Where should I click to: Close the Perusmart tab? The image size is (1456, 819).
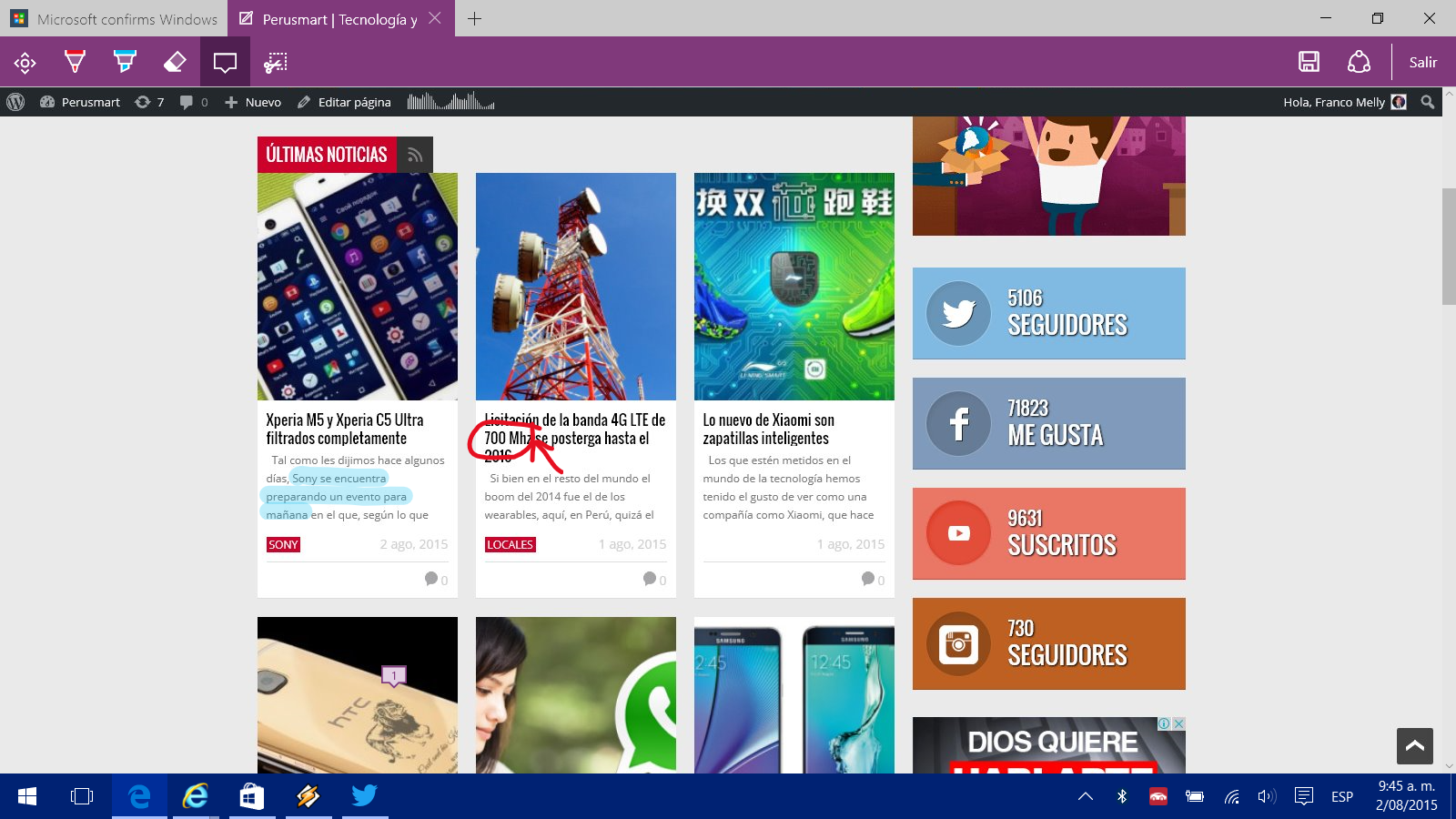coord(435,18)
